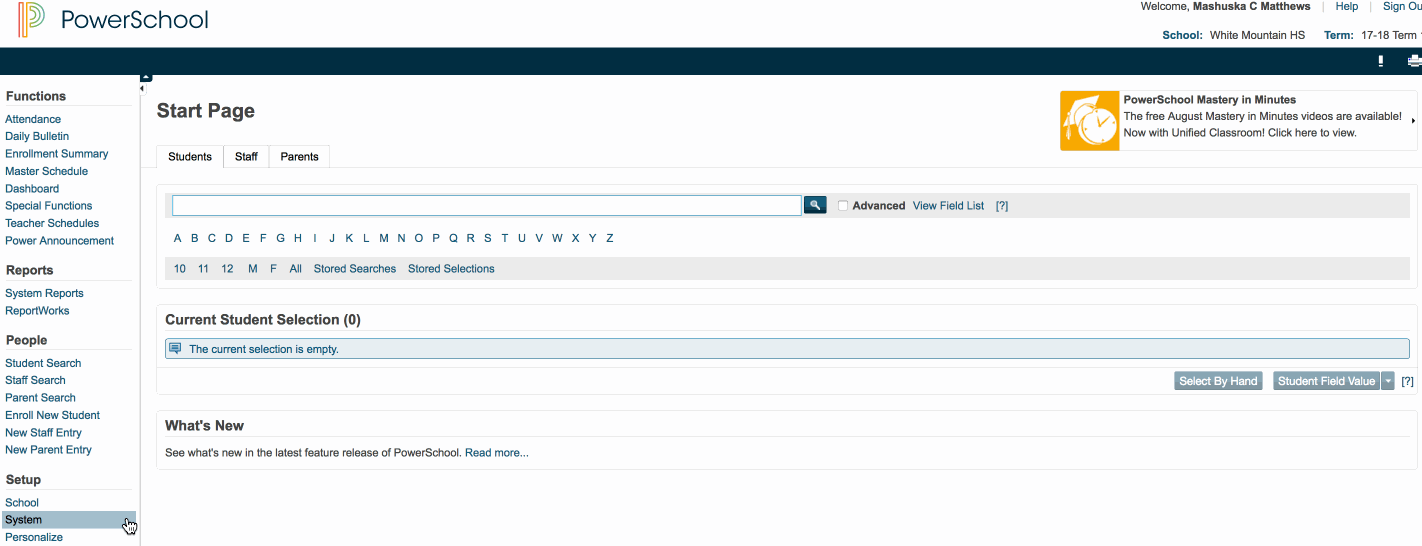1422x546 pixels.
Task: Click the Help link in header
Action: (x=1347, y=6)
